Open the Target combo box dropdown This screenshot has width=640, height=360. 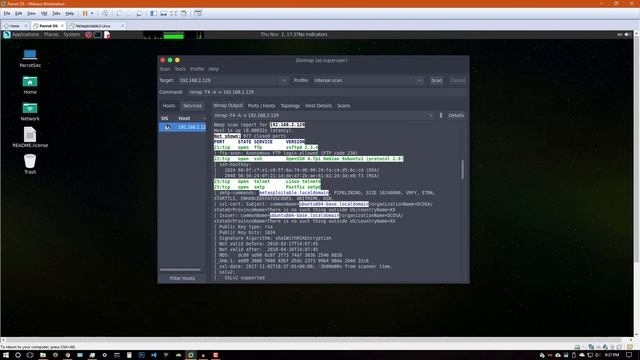[x=284, y=81]
